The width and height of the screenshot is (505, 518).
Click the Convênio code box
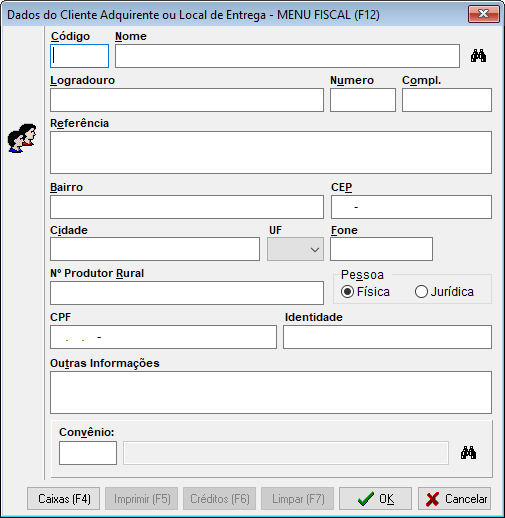click(x=88, y=453)
